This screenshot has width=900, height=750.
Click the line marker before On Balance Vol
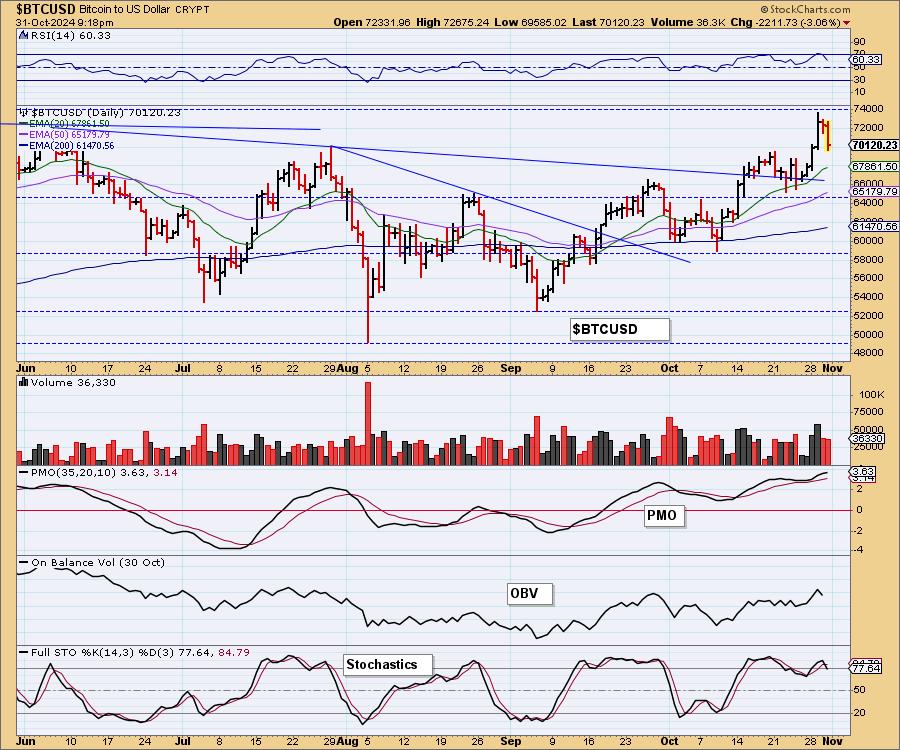tap(24, 562)
